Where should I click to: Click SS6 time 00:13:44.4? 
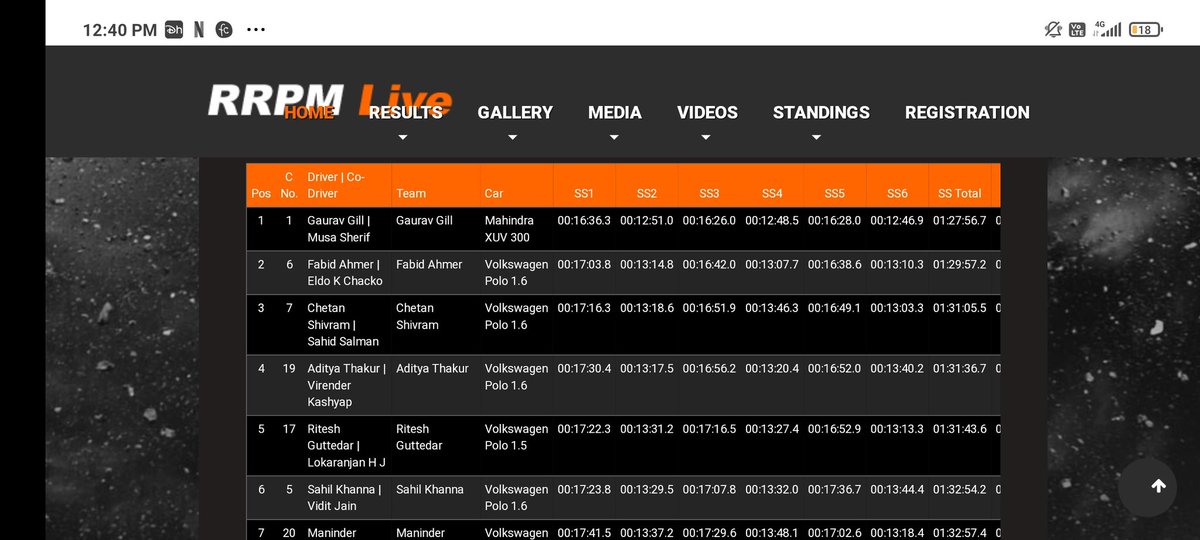897,489
